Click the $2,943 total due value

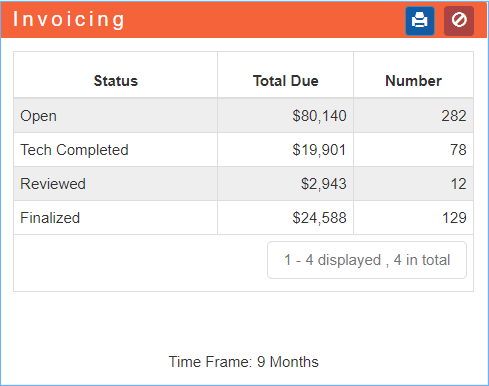click(x=324, y=184)
